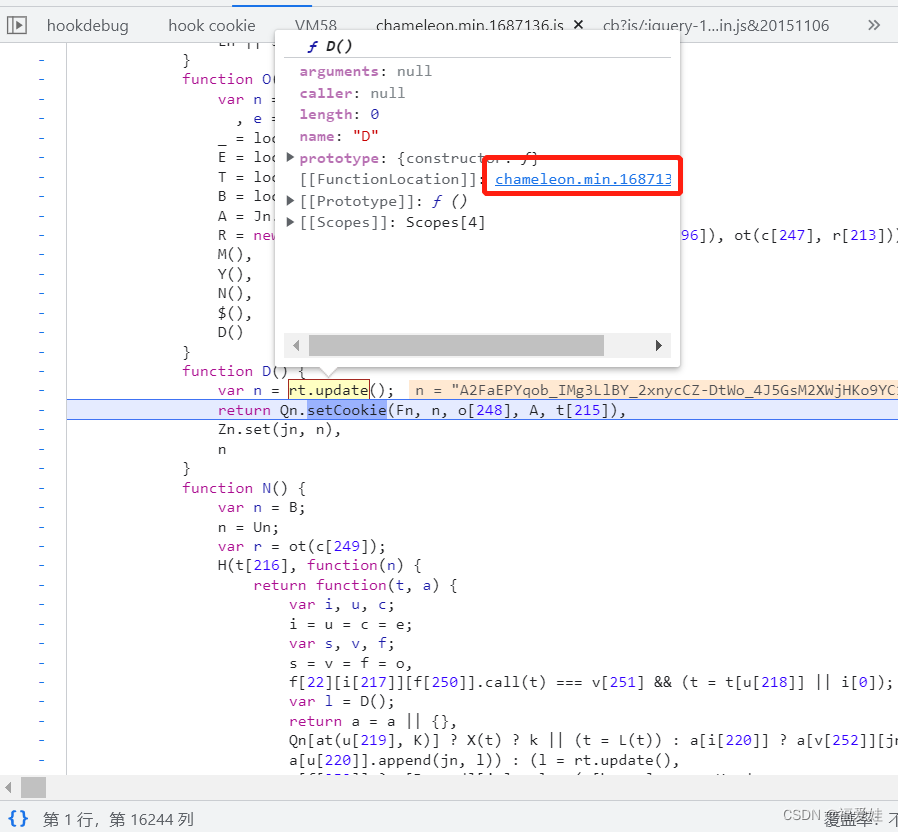Click the ƒ function icon beside D()
Screen dimensions: 898x832
pyautogui.click(x=313, y=46)
